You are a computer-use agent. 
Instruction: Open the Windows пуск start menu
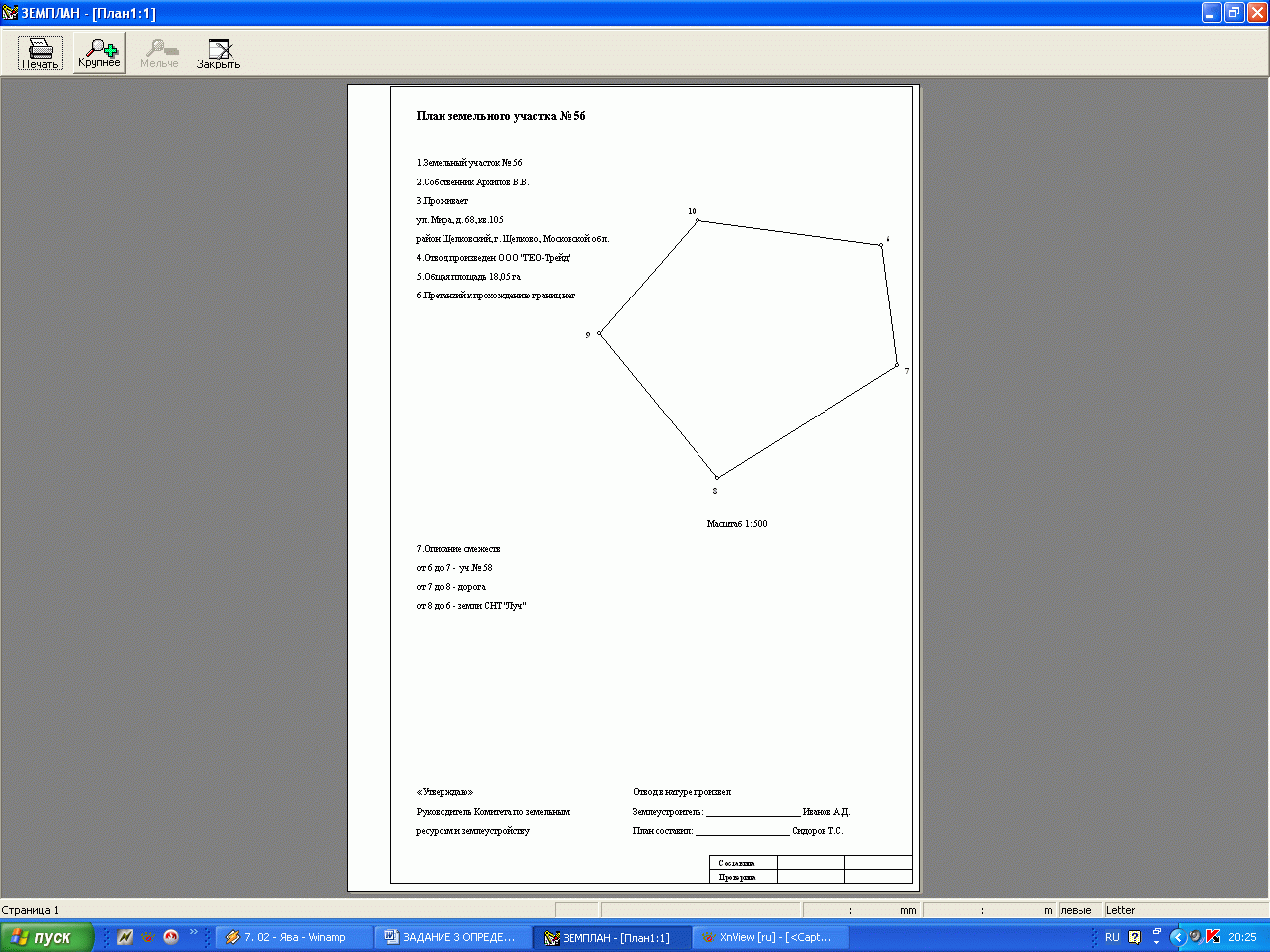47,937
